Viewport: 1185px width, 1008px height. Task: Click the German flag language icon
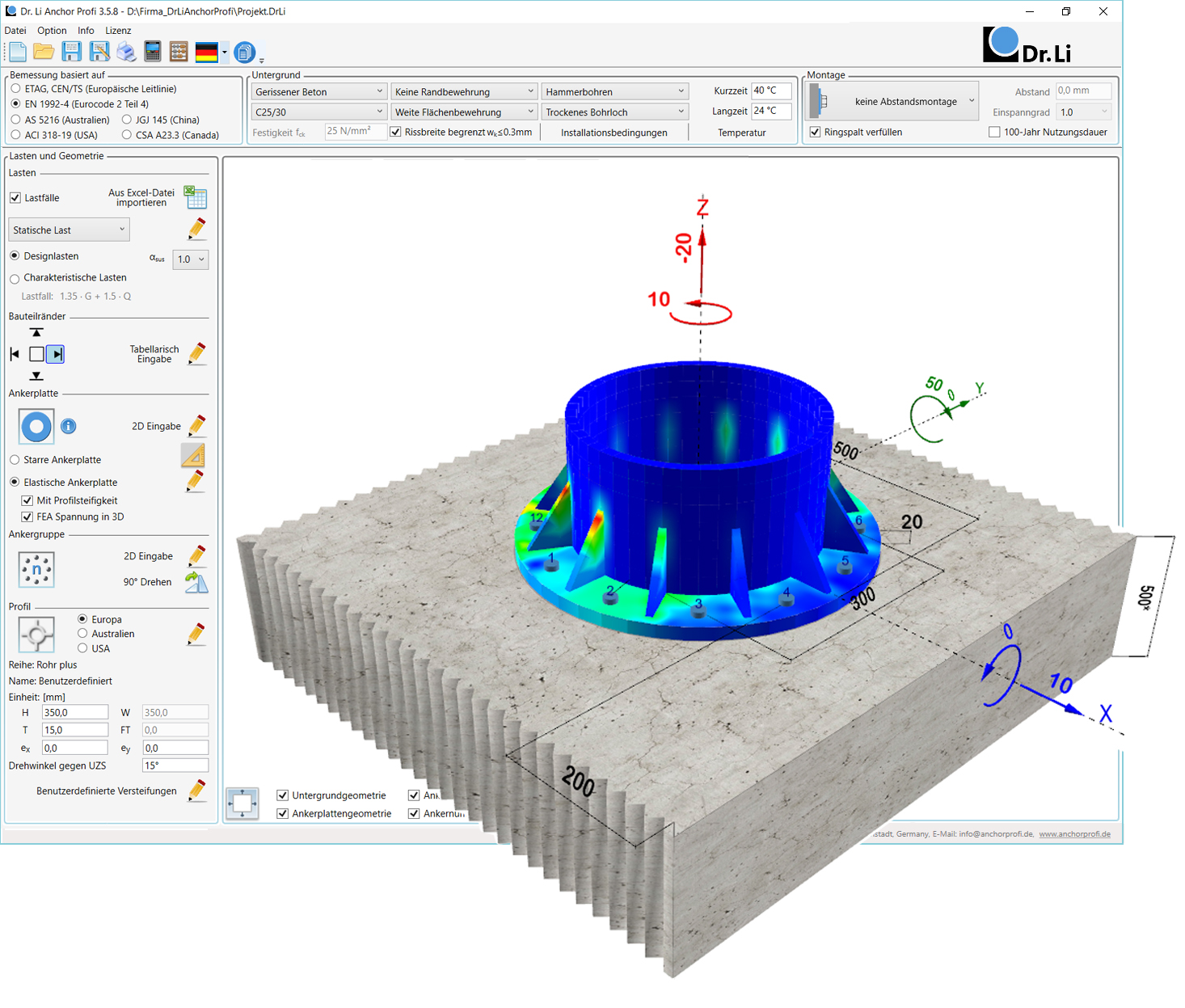tap(207, 52)
